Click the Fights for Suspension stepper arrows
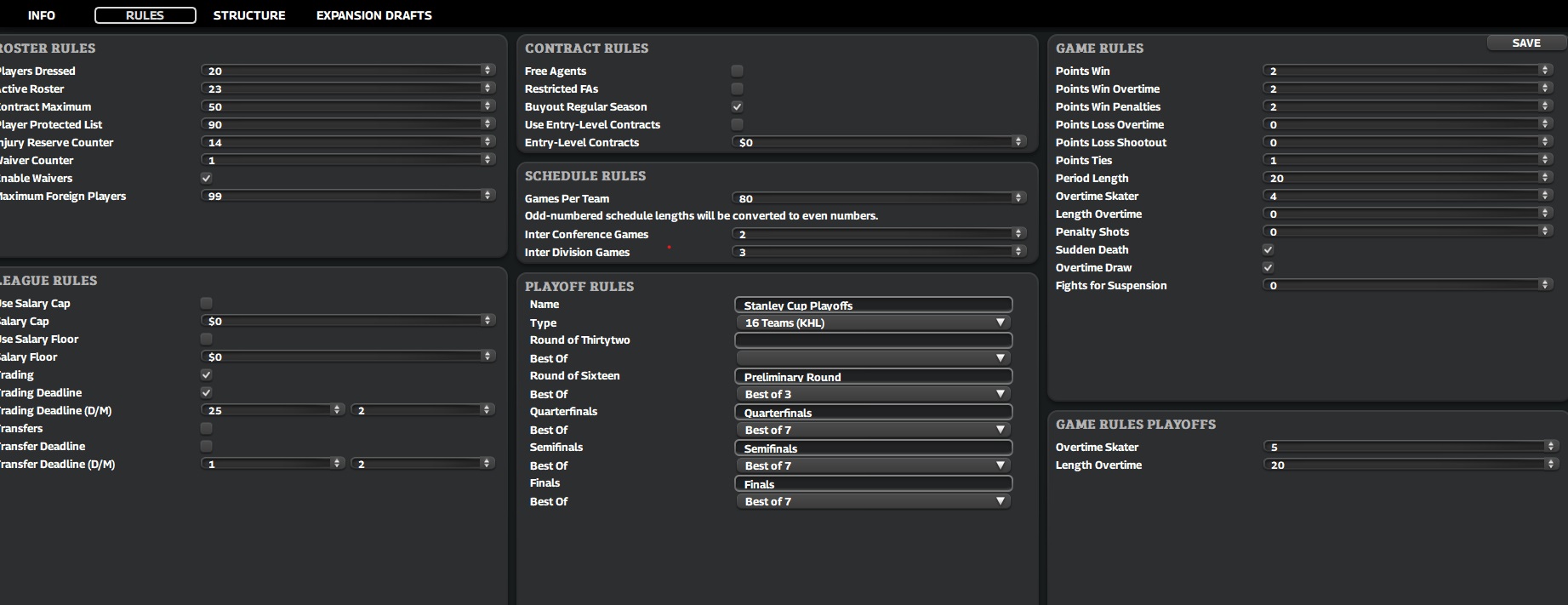 (1545, 285)
